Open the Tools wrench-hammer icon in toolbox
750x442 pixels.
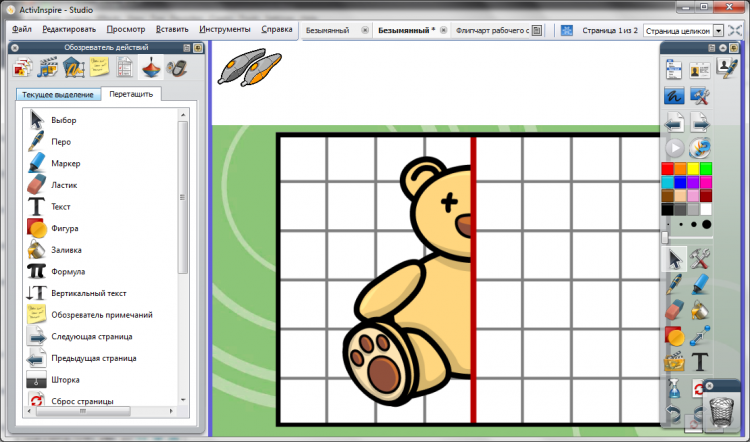tap(700, 259)
